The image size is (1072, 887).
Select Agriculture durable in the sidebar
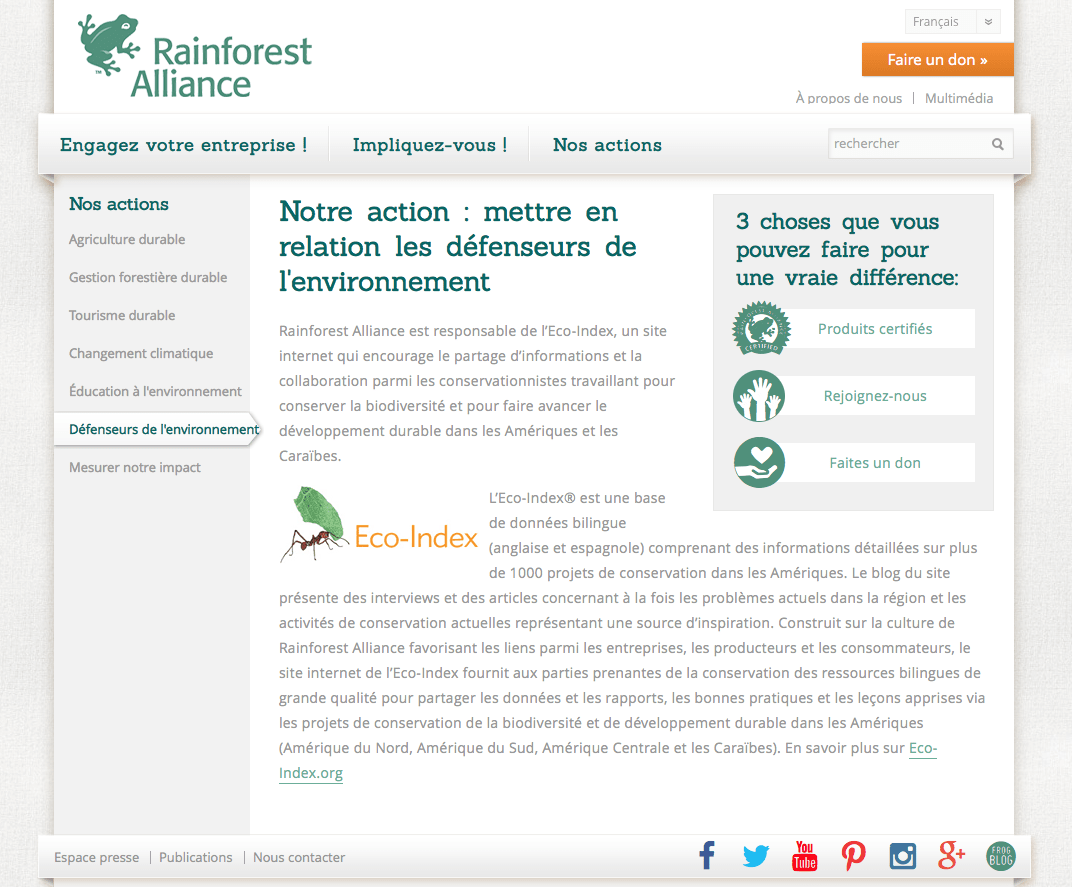coord(127,240)
